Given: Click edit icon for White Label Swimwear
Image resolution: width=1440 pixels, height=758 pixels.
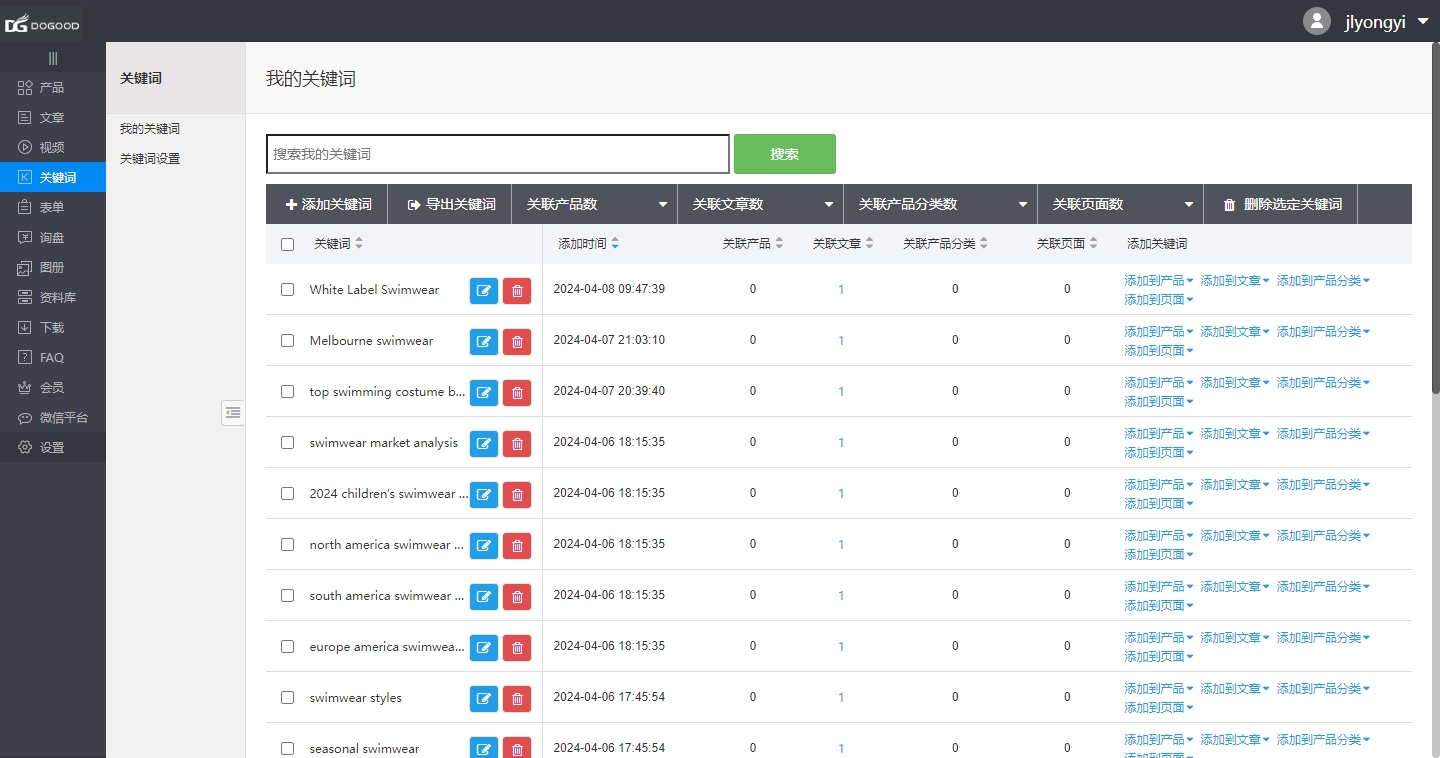Looking at the screenshot, I should tap(484, 290).
